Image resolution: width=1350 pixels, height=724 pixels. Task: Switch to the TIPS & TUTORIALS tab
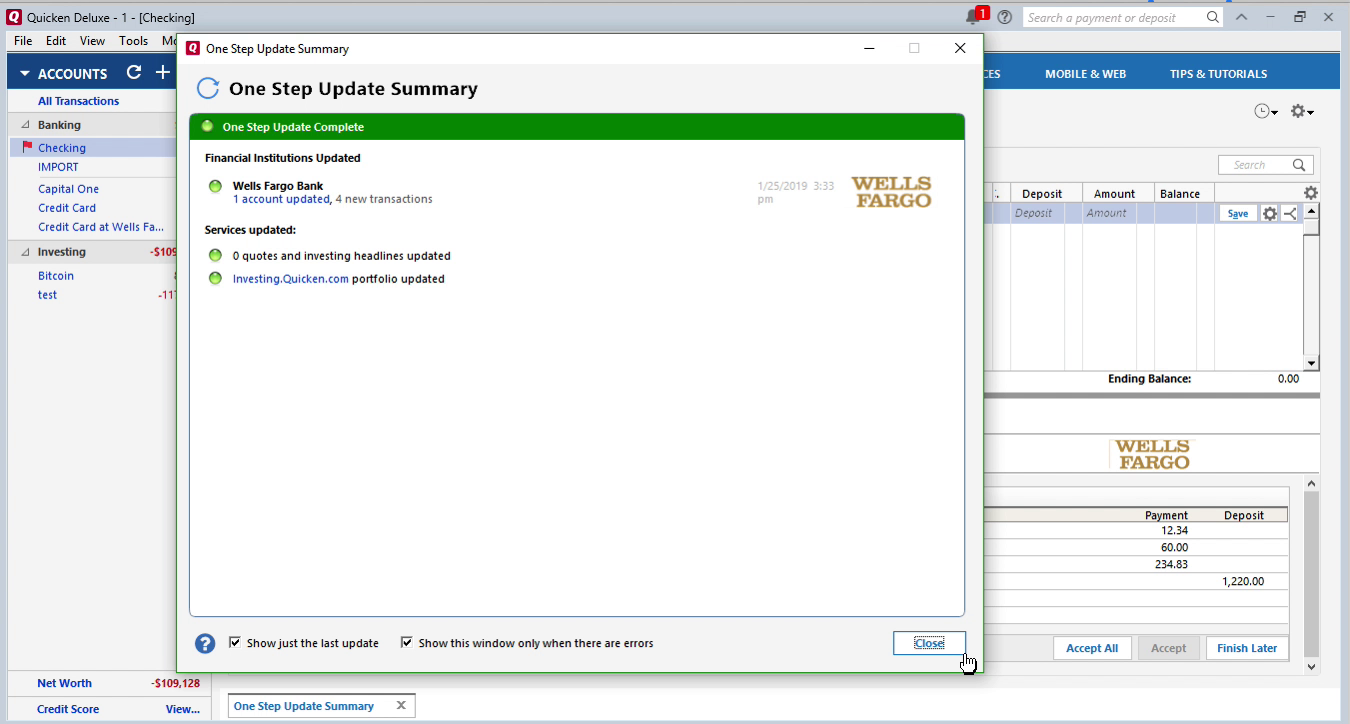click(1218, 74)
